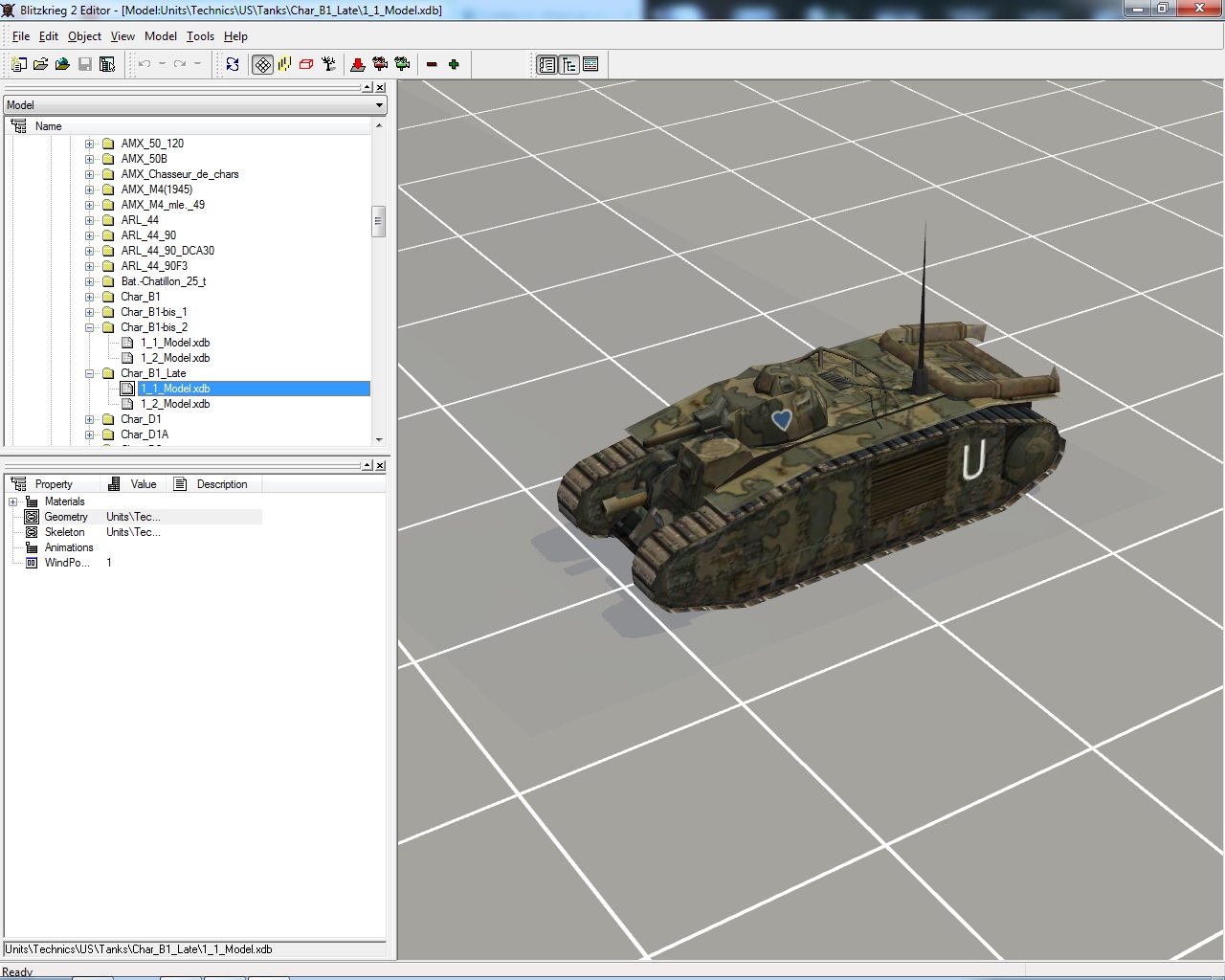Toggle the list view panel button
This screenshot has width=1225, height=980.
pyautogui.click(x=546, y=64)
